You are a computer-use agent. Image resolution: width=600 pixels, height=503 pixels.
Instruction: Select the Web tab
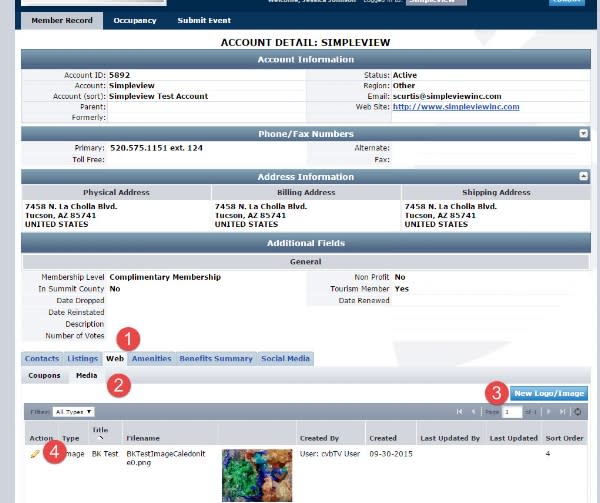point(115,358)
